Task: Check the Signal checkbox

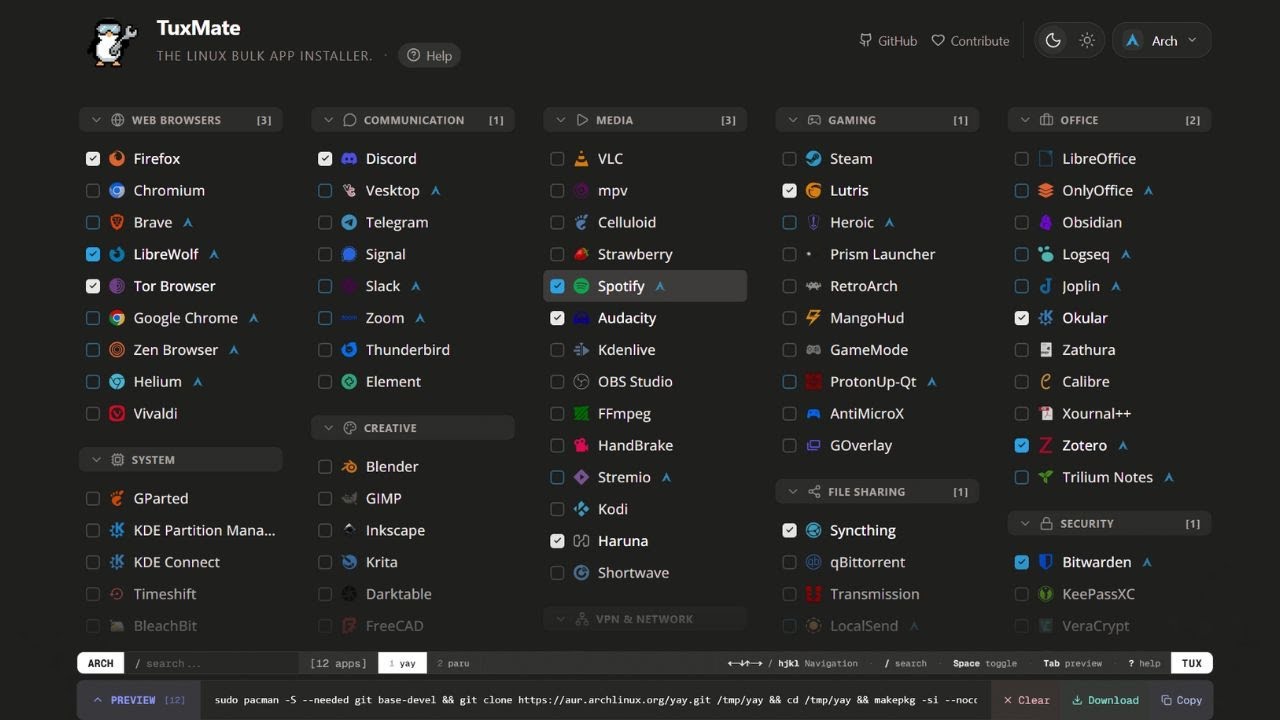Action: pyautogui.click(x=325, y=255)
